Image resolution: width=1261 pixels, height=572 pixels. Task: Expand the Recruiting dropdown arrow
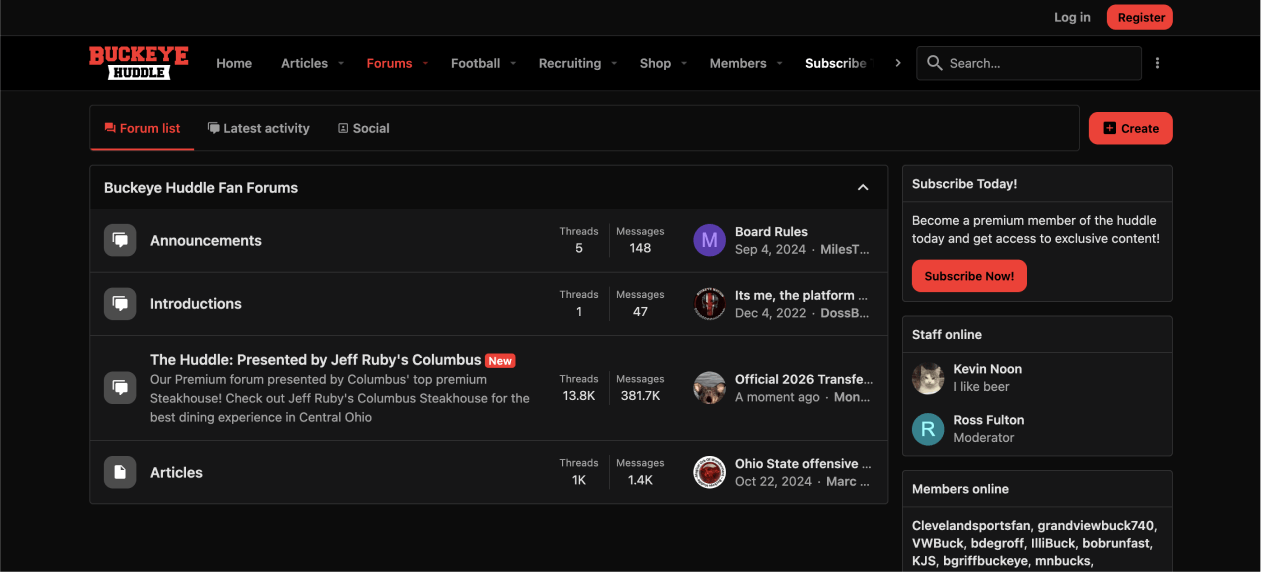pyautogui.click(x=614, y=63)
